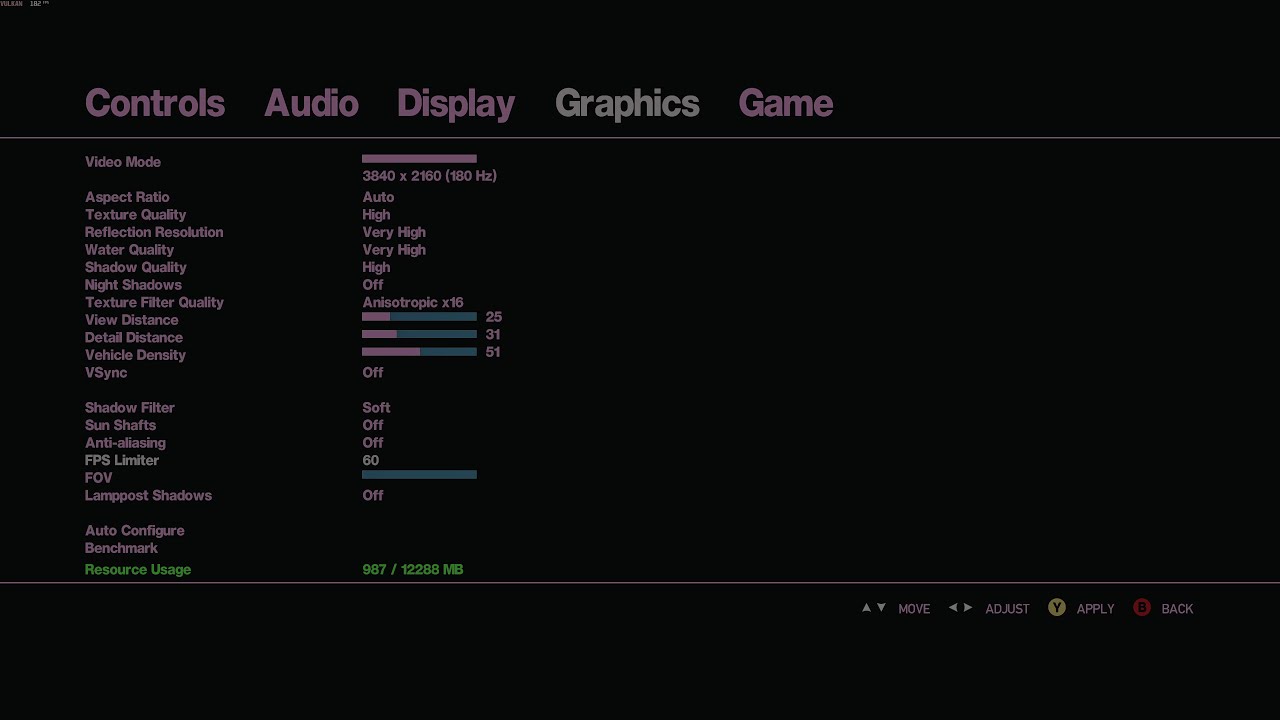Toggle VSync Off value
The height and width of the screenshot is (720, 1280).
[373, 373]
